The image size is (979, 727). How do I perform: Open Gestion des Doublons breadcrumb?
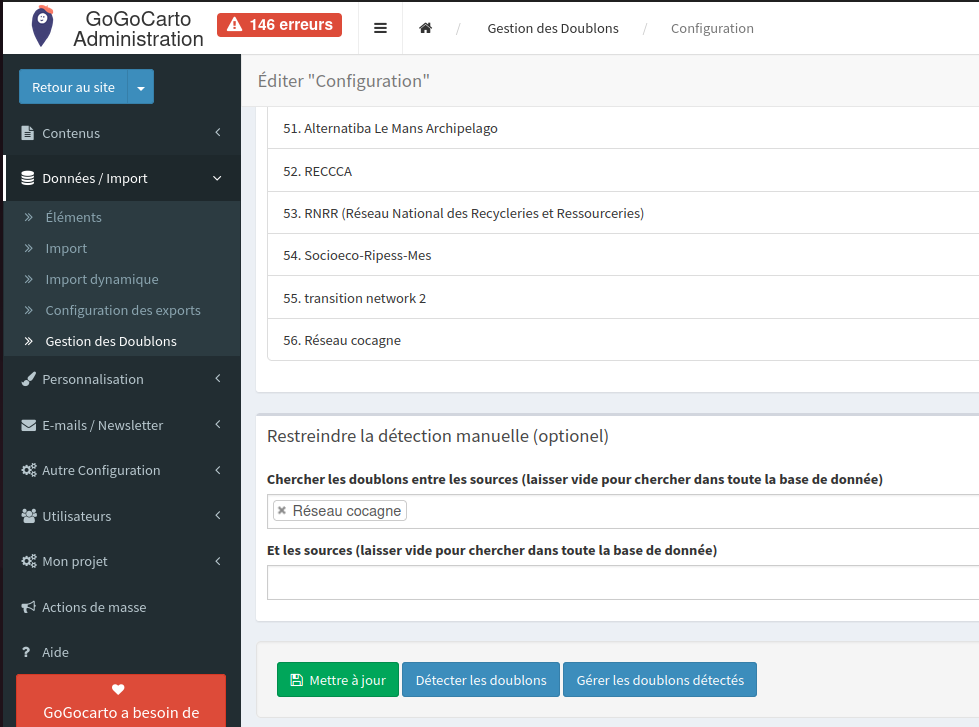pyautogui.click(x=553, y=28)
